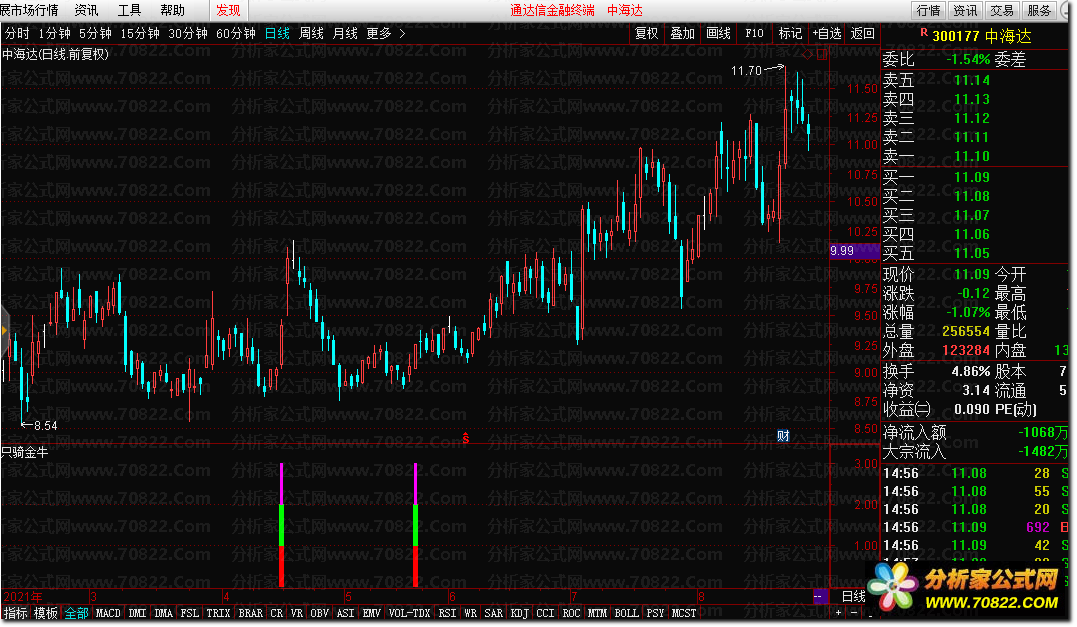Choose the BRAR indicator
Image resolution: width=1077 pixels, height=627 pixels.
point(250,613)
